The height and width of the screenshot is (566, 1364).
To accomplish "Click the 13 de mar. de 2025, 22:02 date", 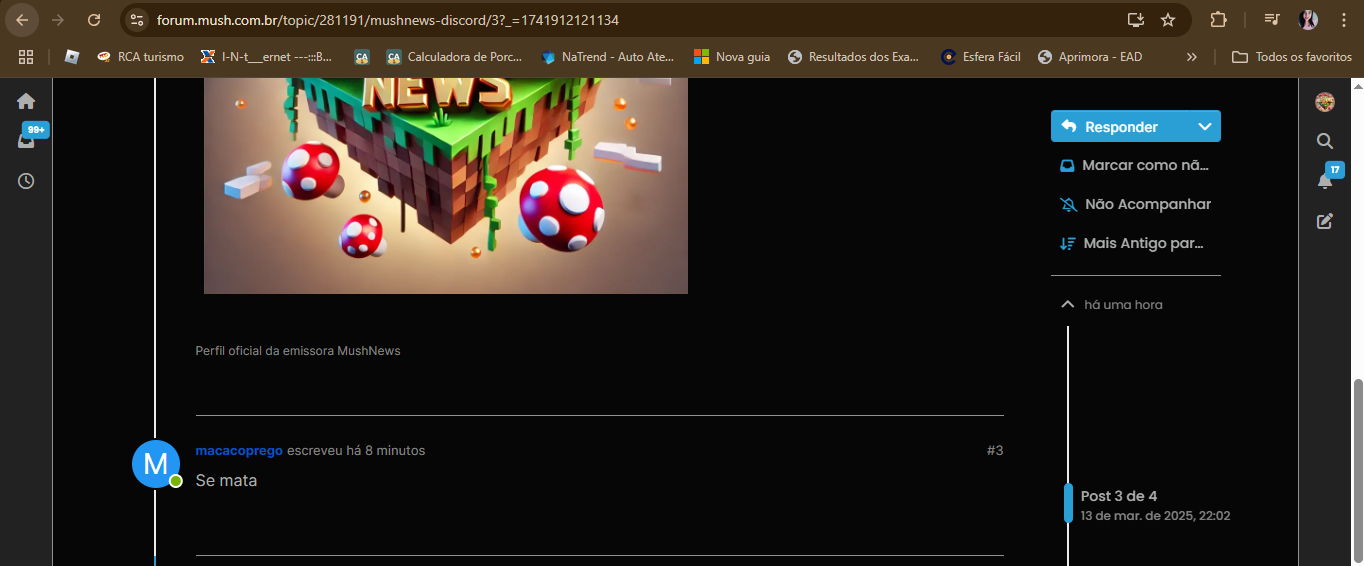I will click(x=1155, y=517).
